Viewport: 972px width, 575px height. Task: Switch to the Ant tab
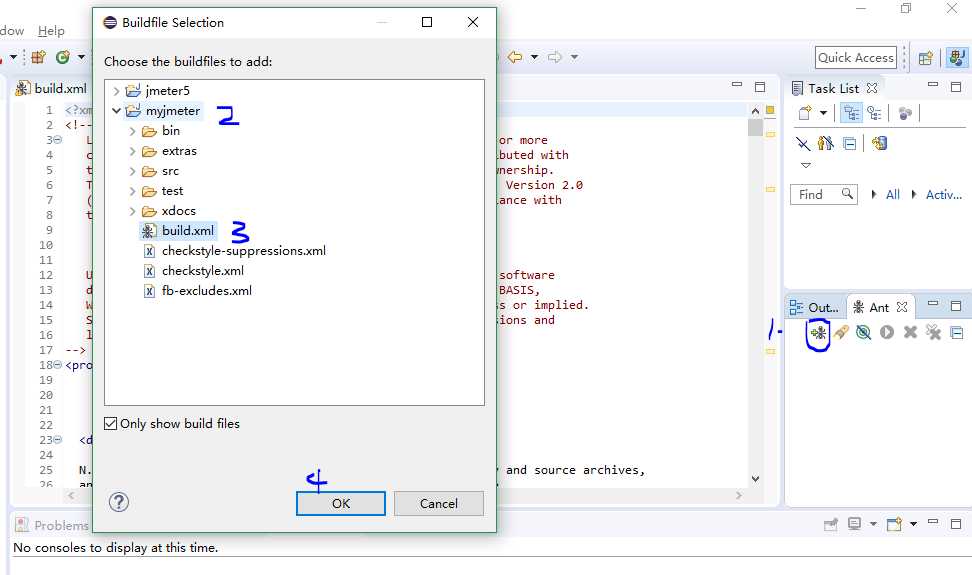(879, 307)
